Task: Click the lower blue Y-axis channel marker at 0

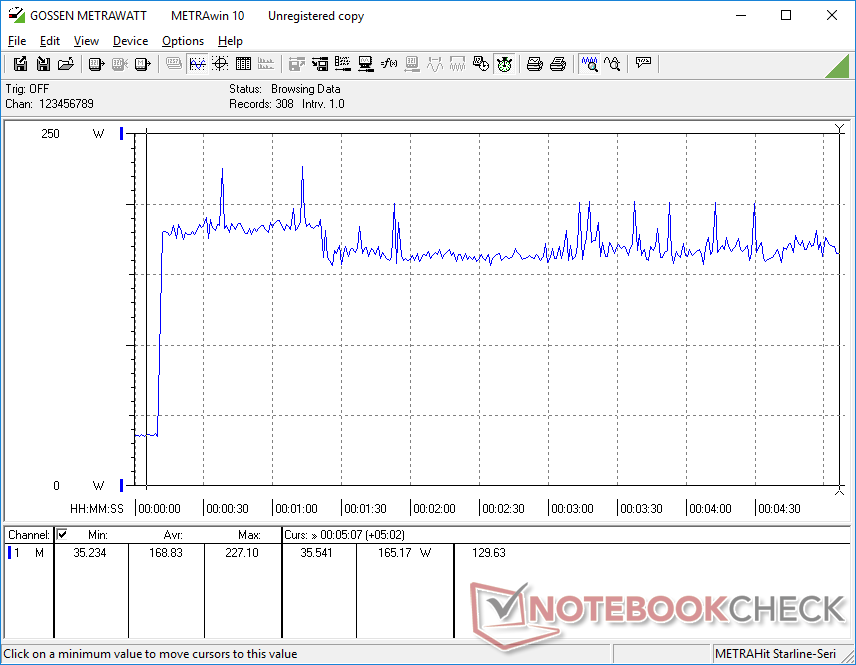Action: (x=122, y=485)
